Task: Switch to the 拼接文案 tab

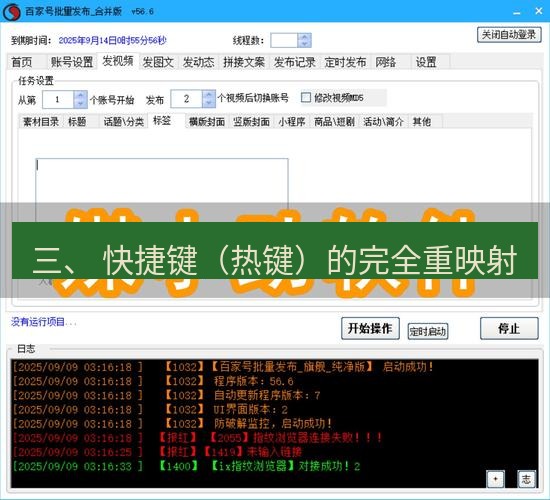Action: click(244, 62)
